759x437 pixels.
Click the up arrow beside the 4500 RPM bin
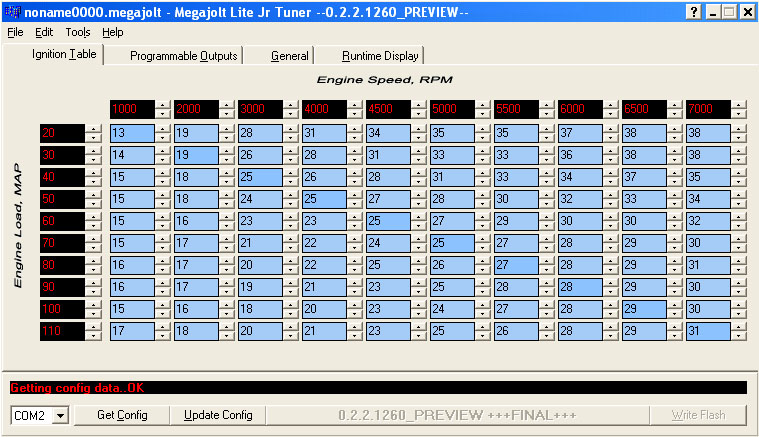(419, 105)
